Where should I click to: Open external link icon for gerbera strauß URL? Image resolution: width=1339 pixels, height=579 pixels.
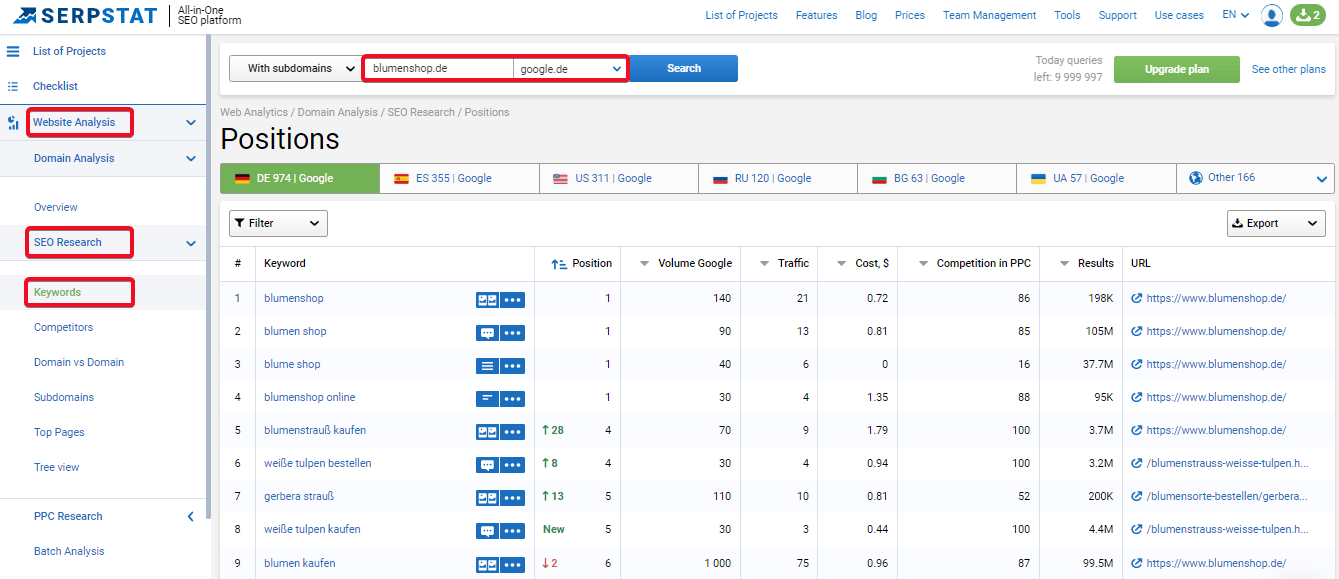(1137, 496)
